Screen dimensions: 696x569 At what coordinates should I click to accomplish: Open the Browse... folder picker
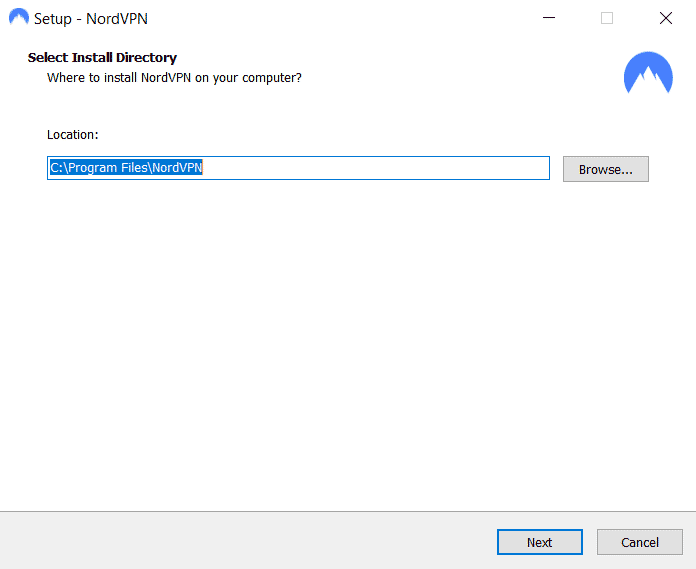pyautogui.click(x=605, y=169)
